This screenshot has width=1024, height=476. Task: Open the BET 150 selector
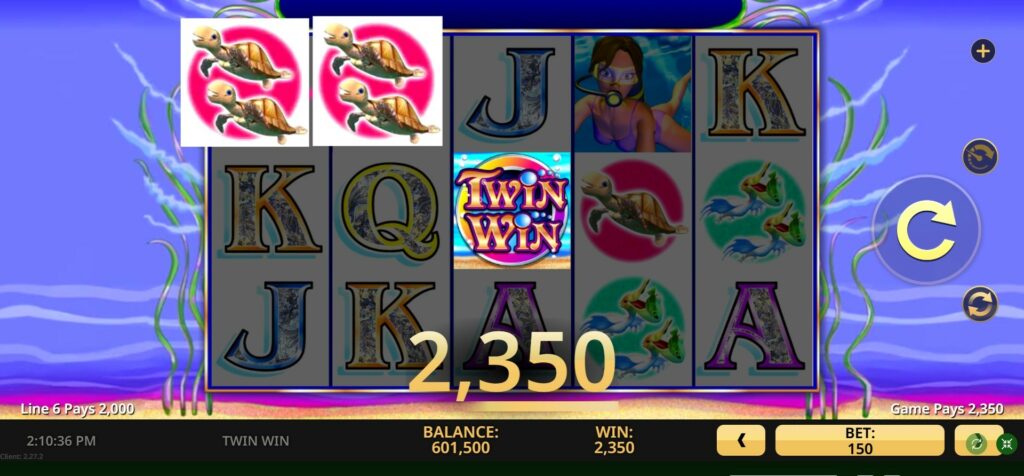click(x=859, y=441)
